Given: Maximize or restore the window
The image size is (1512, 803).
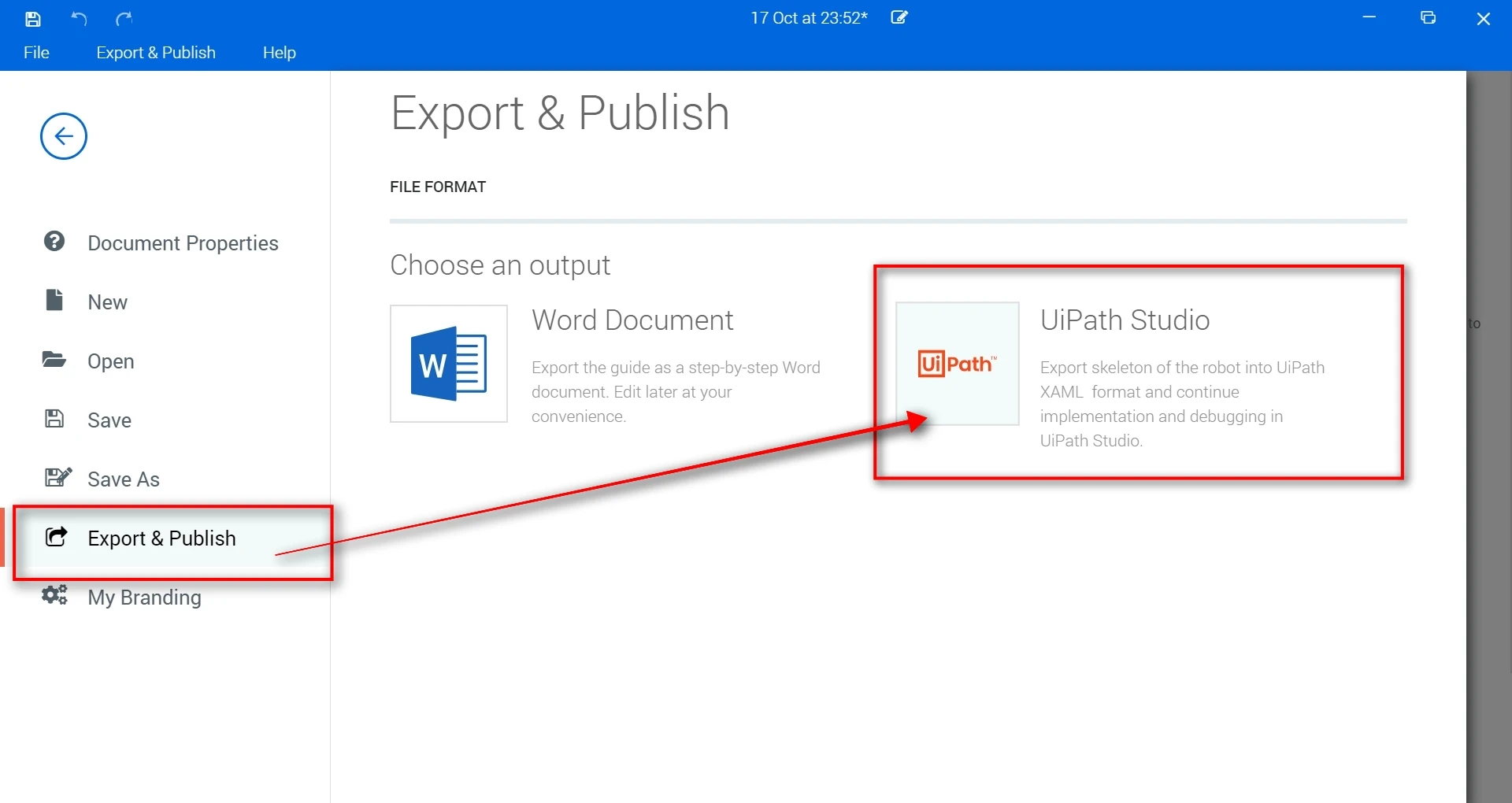Looking at the screenshot, I should tap(1429, 17).
